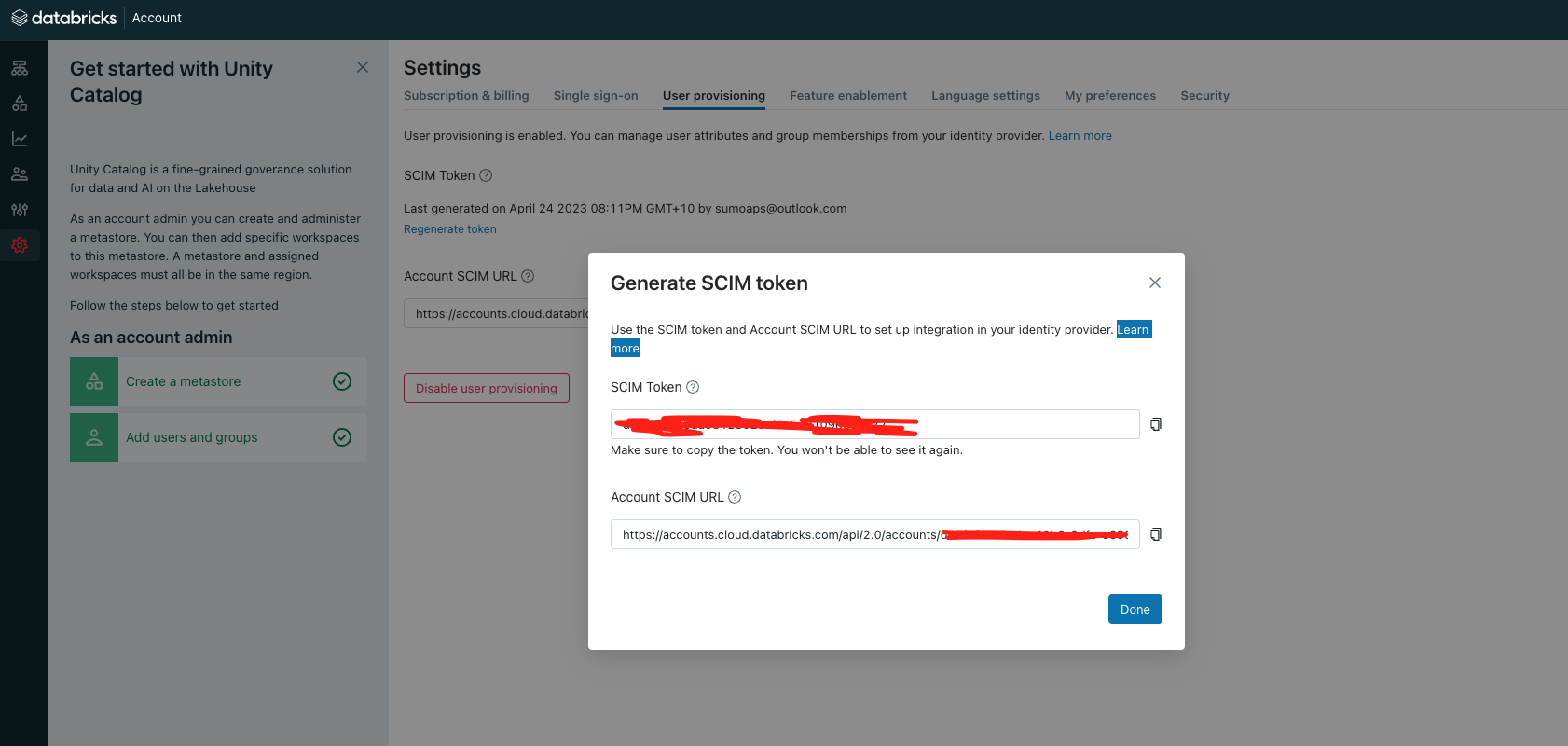This screenshot has height=746, width=1568.
Task: Click the Databricks logo in the header
Action: tap(63, 18)
